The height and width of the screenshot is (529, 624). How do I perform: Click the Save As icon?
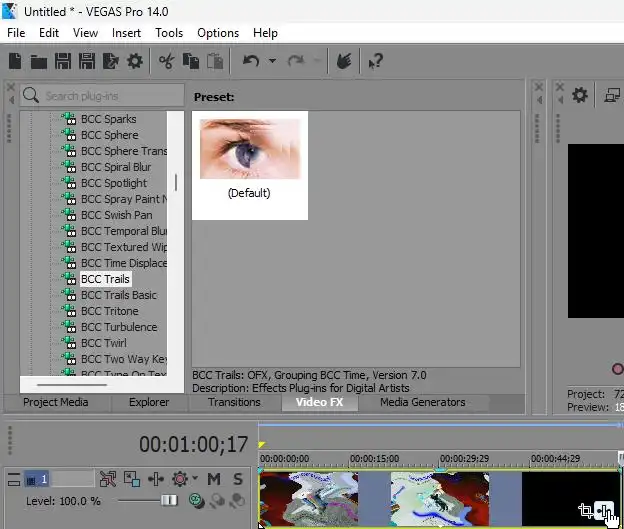[x=87, y=61]
